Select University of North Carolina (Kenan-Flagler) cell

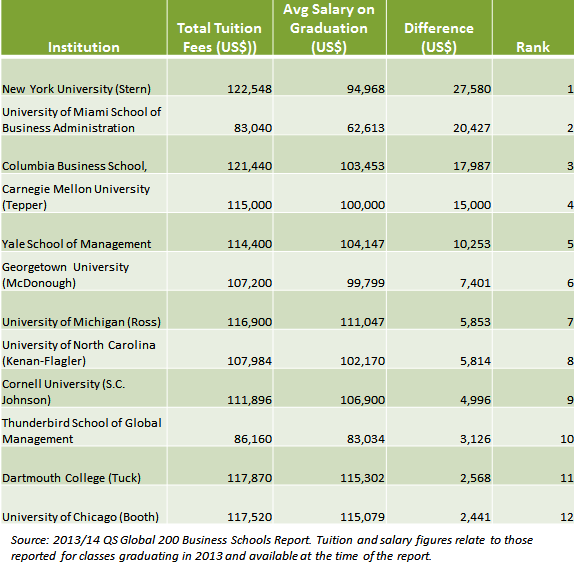pos(84,349)
